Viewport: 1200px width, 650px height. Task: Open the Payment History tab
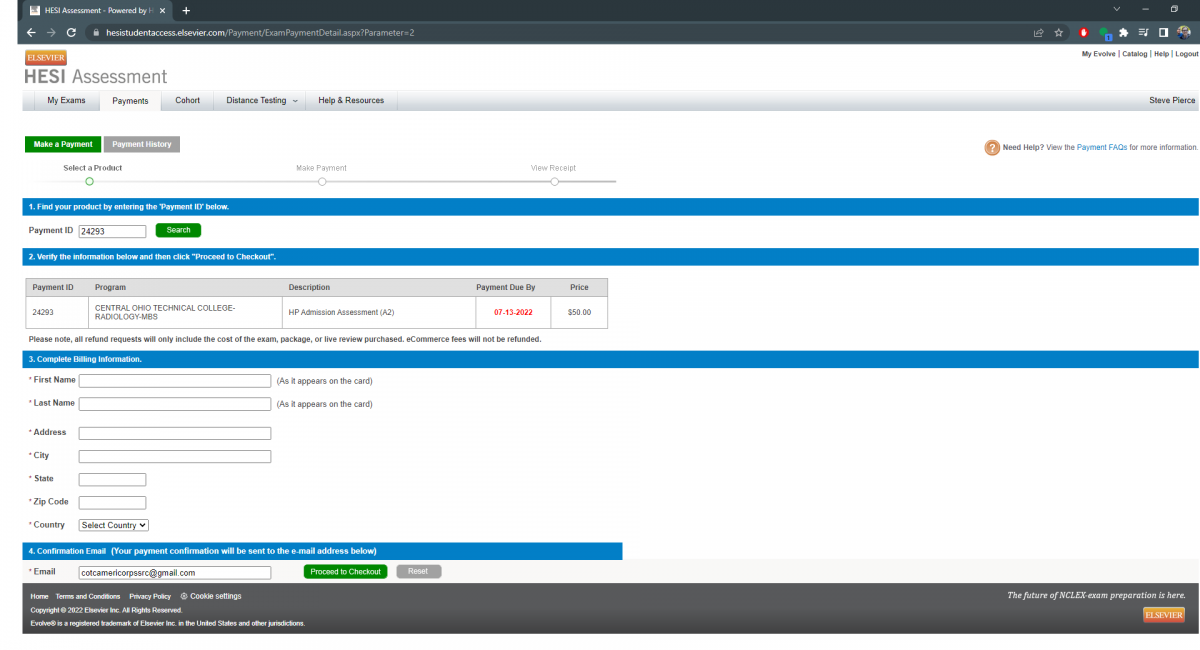[x=142, y=144]
